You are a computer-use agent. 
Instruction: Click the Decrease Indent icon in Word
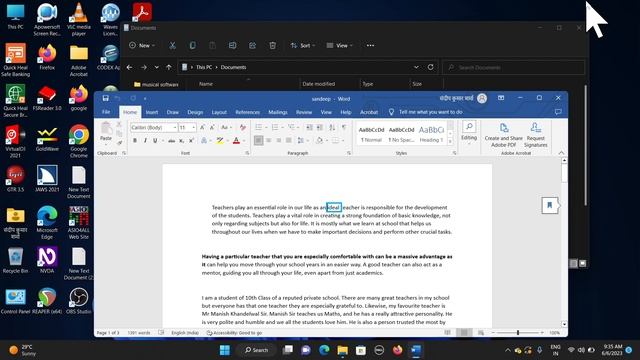(310, 128)
